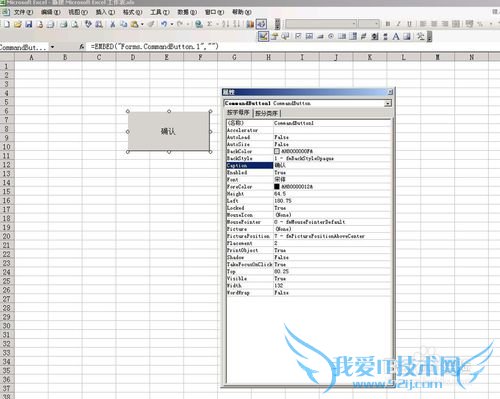This screenshot has width=500, height=399.
Task: Select the Toggle Button control tool
Action: click(364, 36)
